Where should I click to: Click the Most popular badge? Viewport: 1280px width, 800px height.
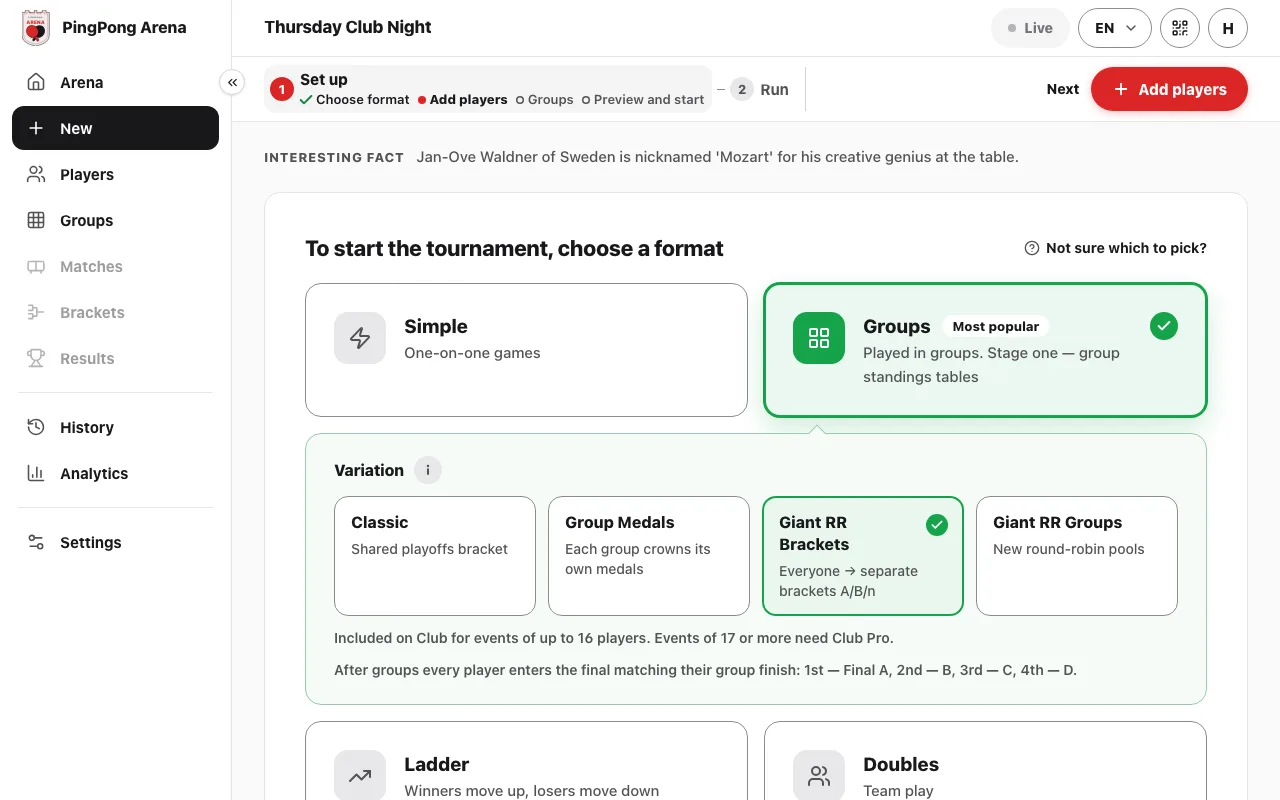click(996, 326)
